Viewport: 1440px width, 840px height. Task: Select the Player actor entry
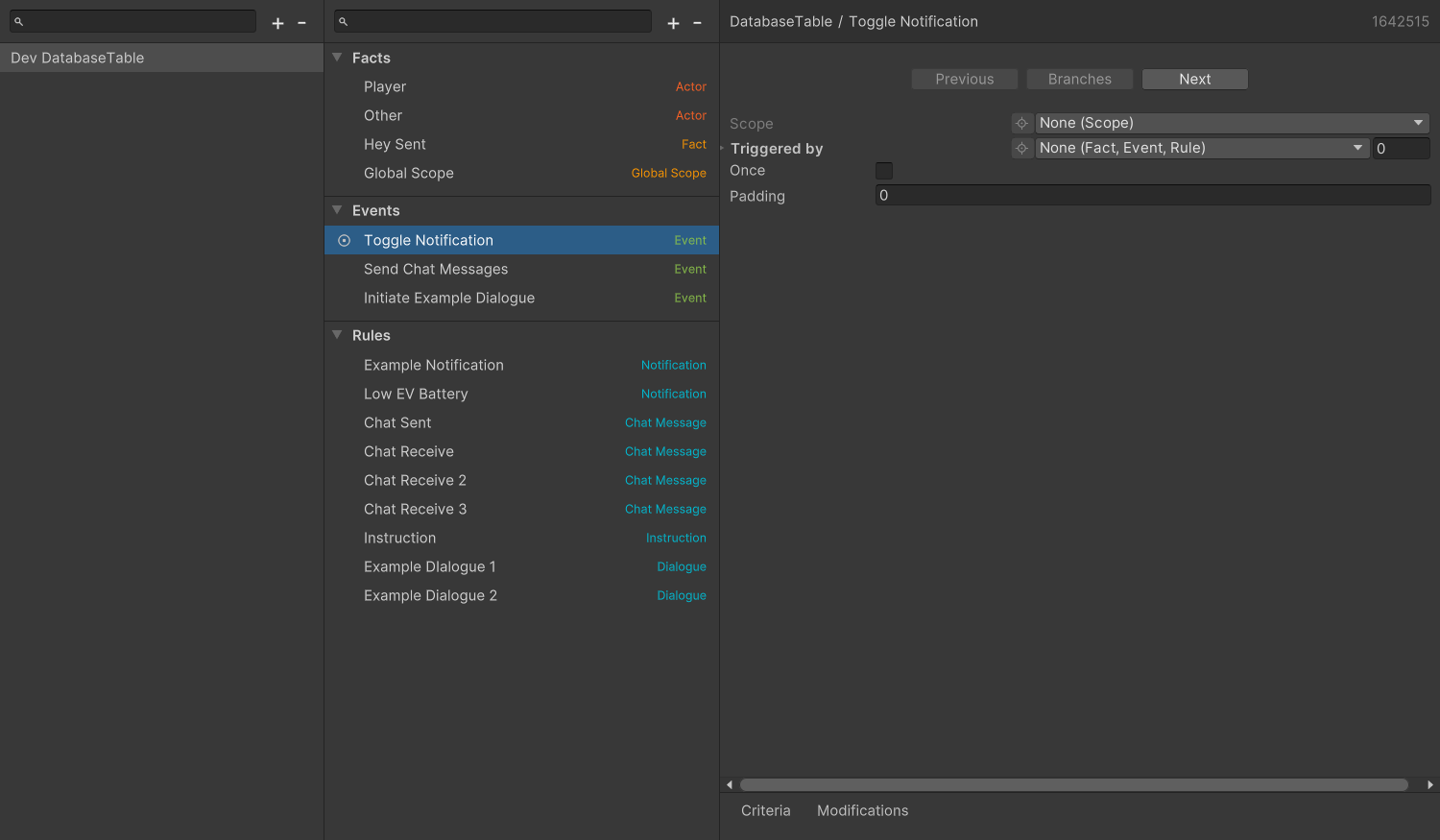pyautogui.click(x=521, y=86)
